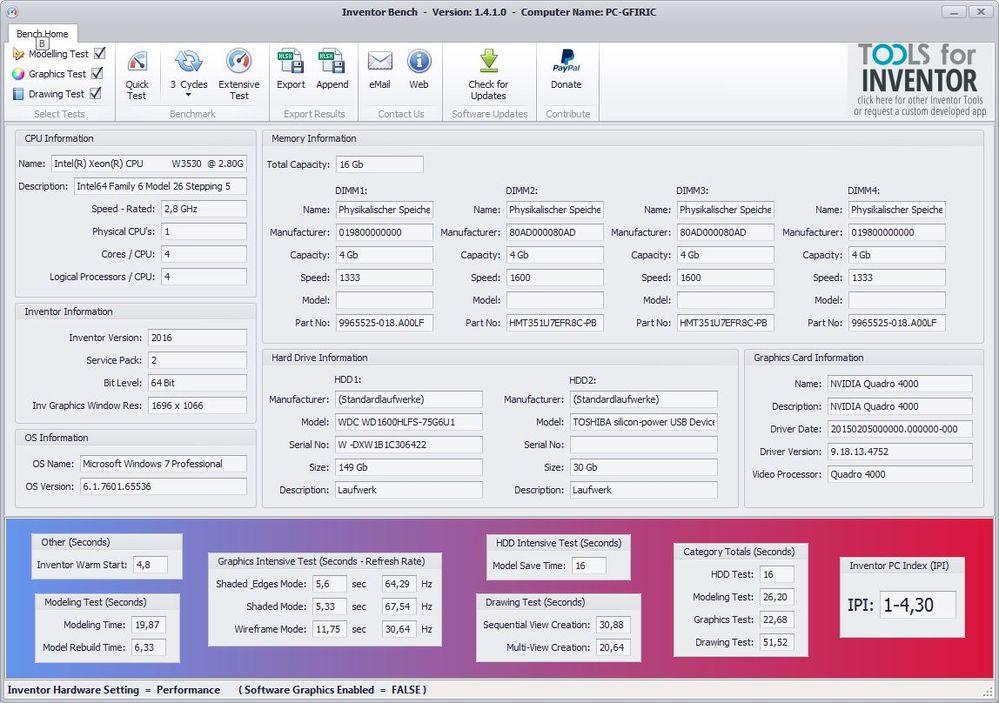Switch to the Bench Home tab

(42, 34)
